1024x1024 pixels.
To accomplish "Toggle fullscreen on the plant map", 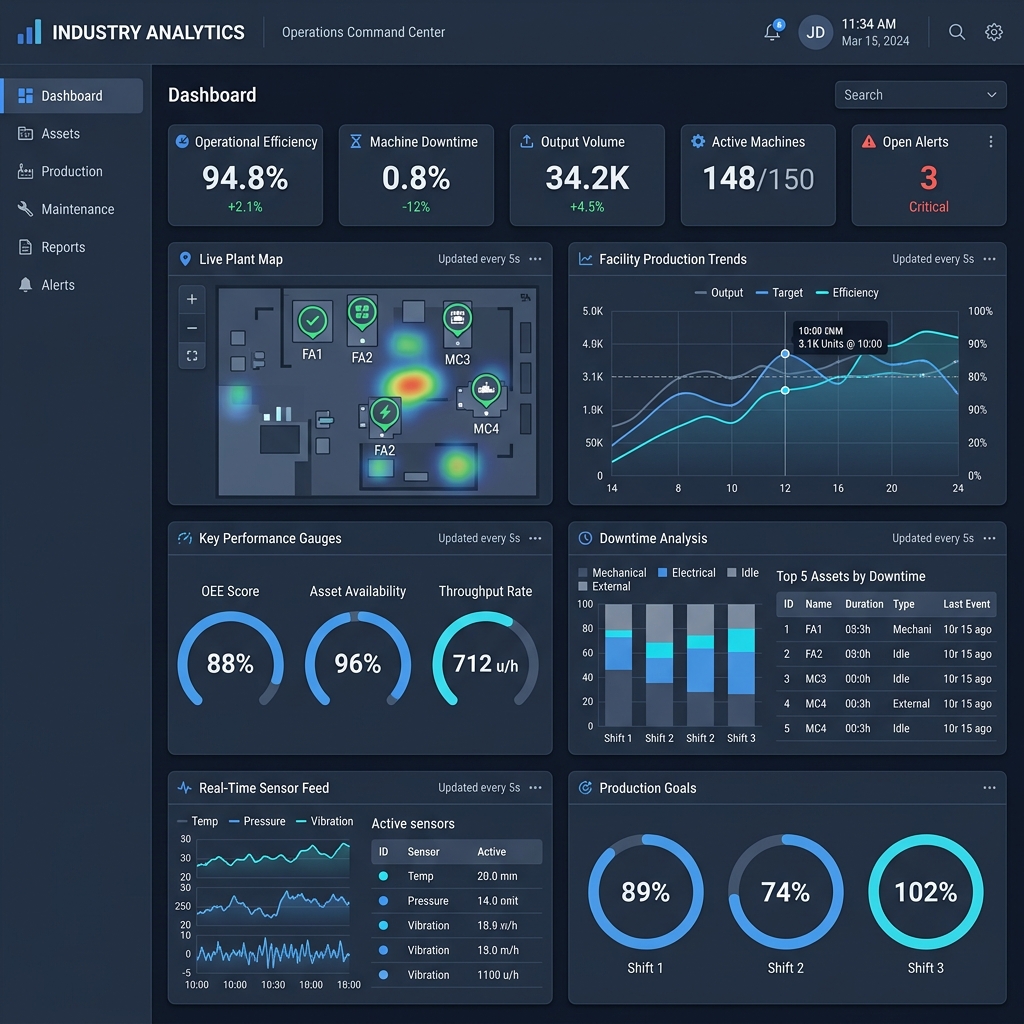I will 192,356.
